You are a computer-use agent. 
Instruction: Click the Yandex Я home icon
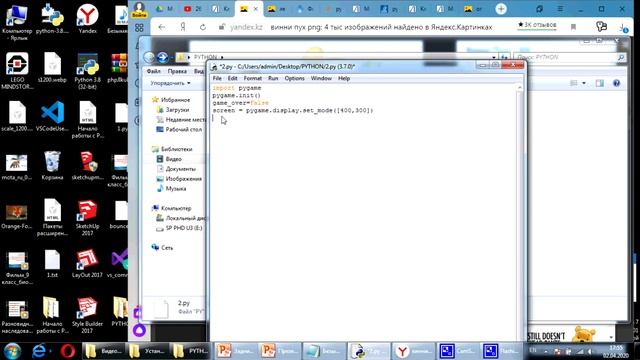pyautogui.click(x=183, y=27)
